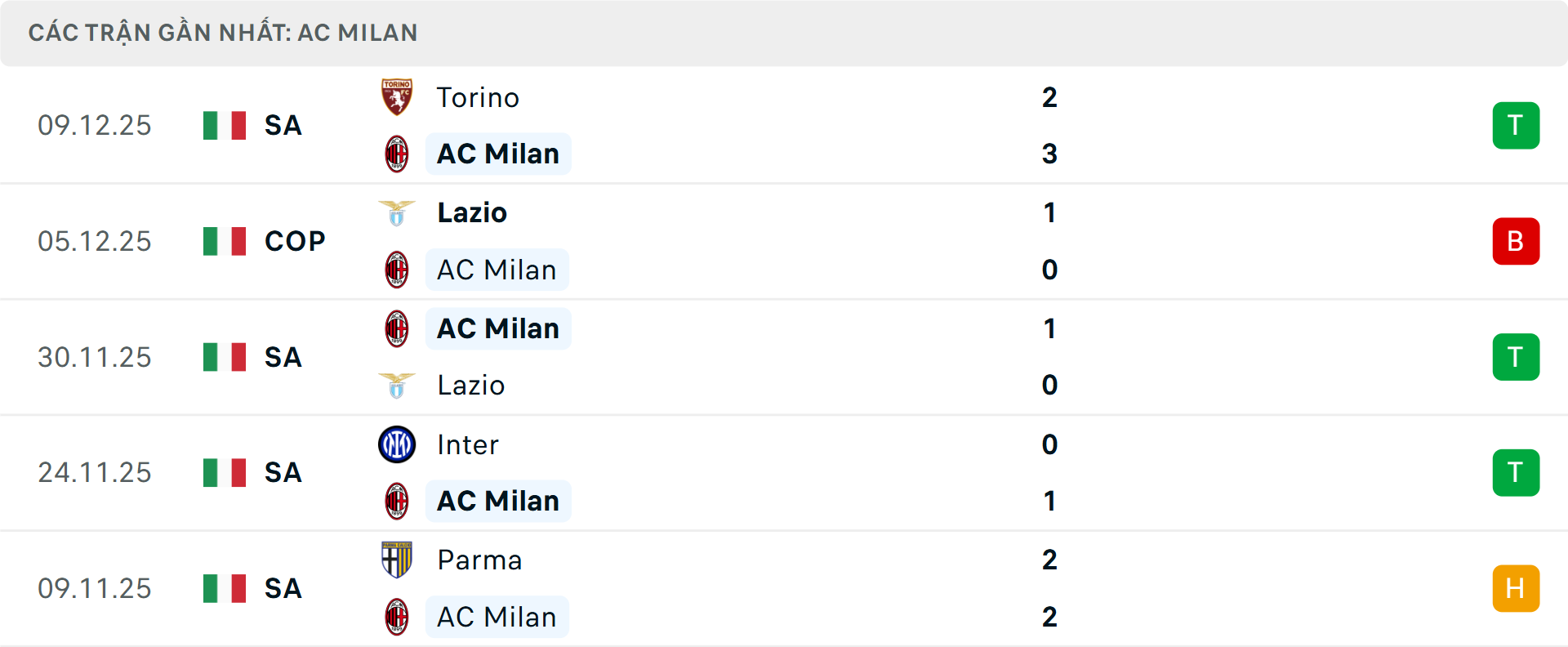The width and height of the screenshot is (1568, 647).
Task: Select the Lazio team name on 30.11.25
Action: point(470,385)
